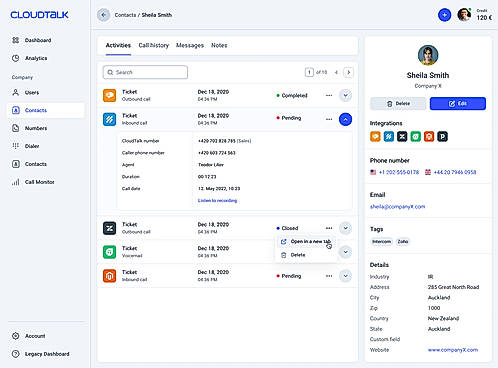Click the Completed status label
The image size is (498, 368).
[292, 96]
